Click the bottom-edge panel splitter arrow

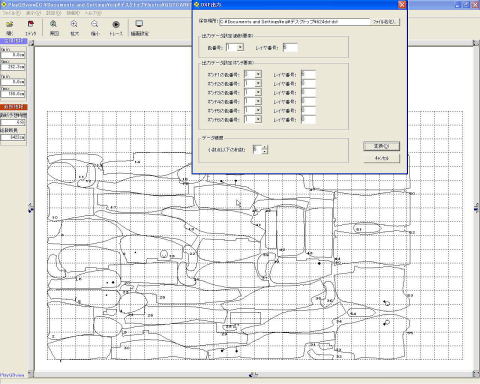tap(253, 375)
